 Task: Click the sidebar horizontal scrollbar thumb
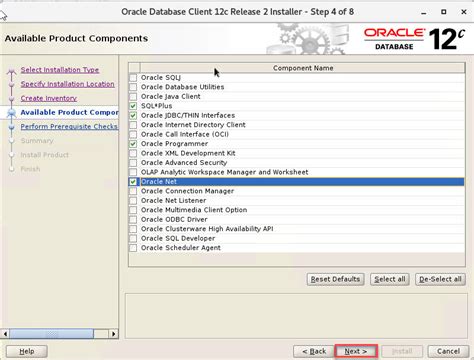[x=52, y=333]
